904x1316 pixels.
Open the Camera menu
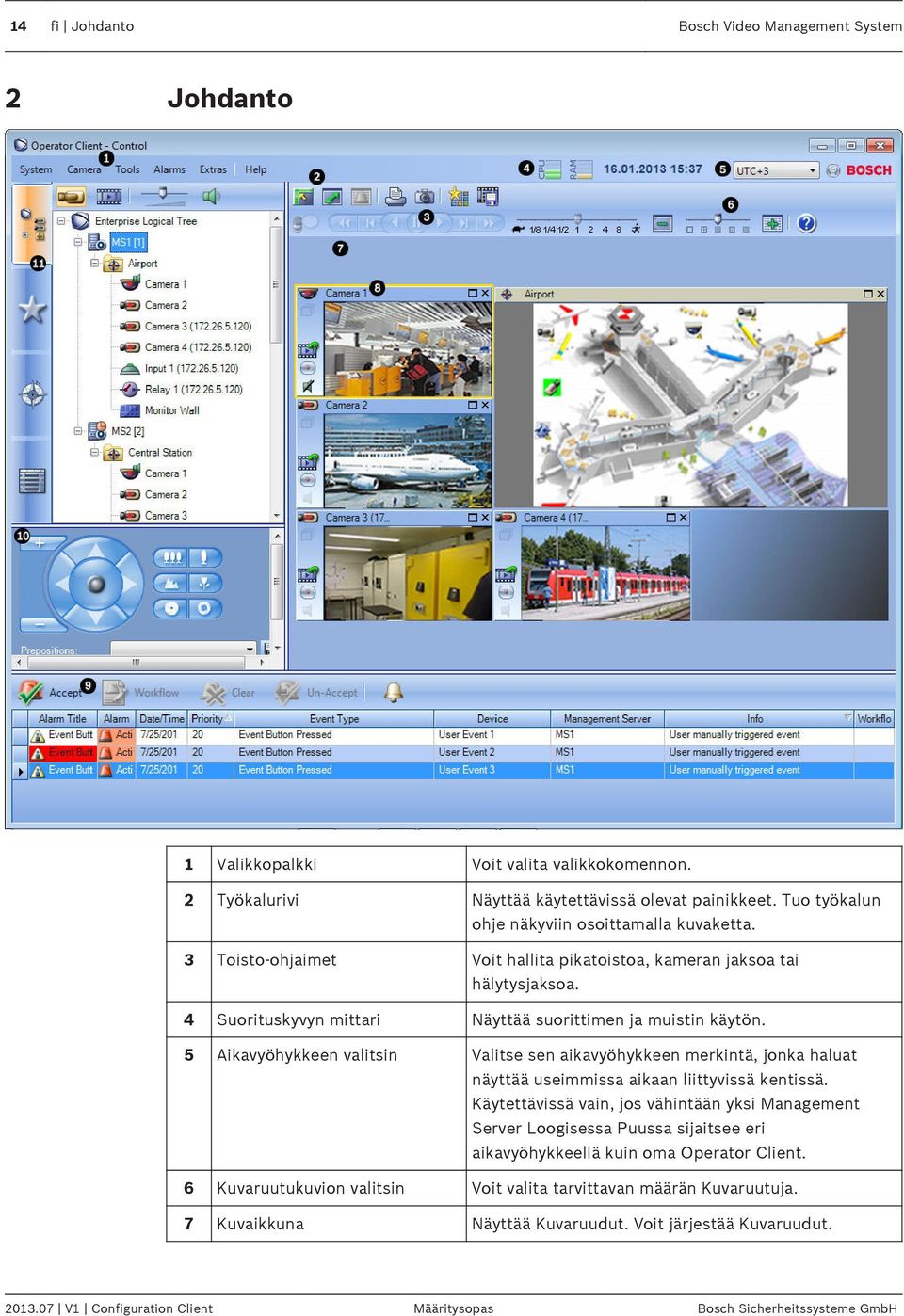pos(84,169)
